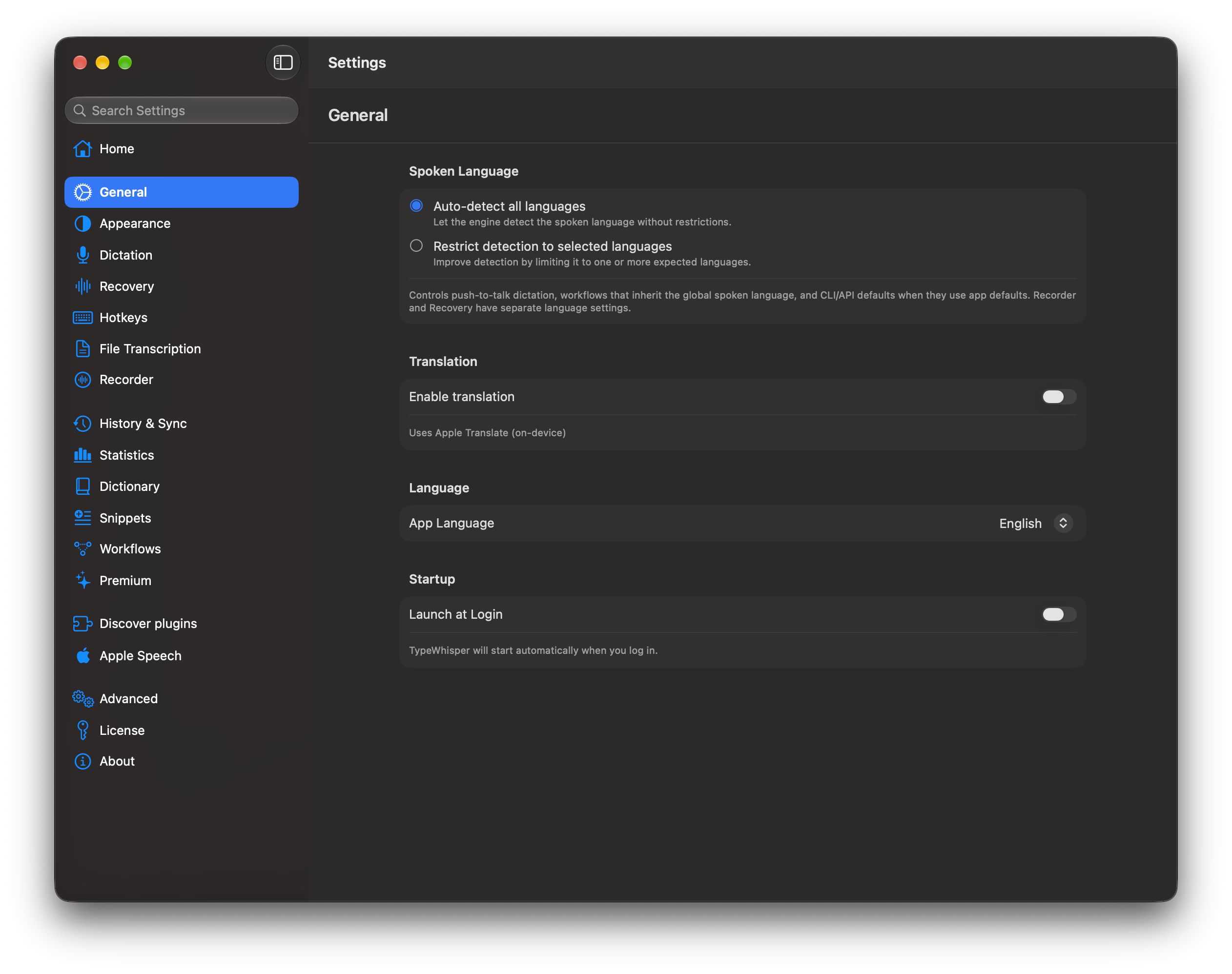Select Auto-detect all languages radio button

coord(416,206)
